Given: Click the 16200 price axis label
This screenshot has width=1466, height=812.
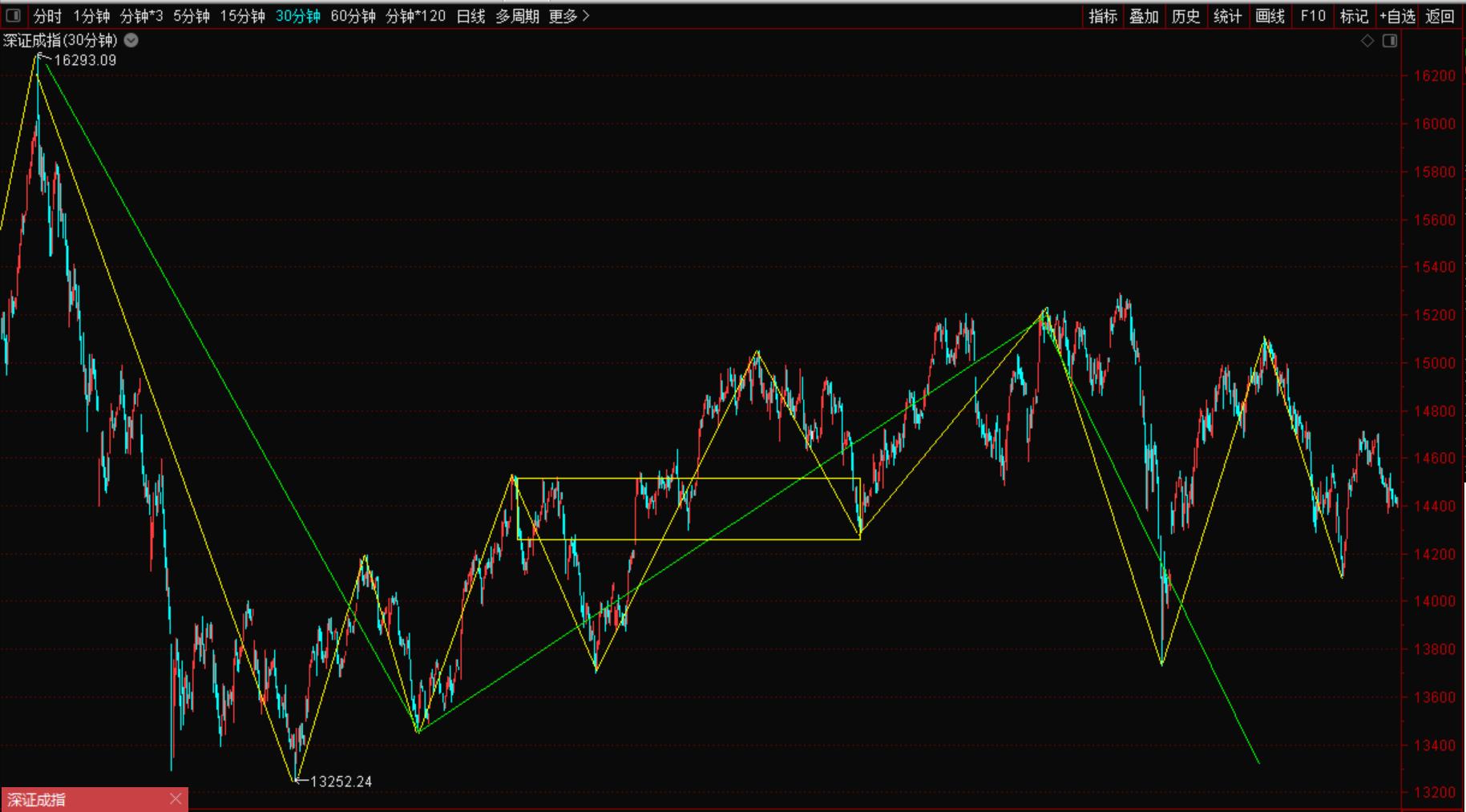Looking at the screenshot, I should point(1435,76).
